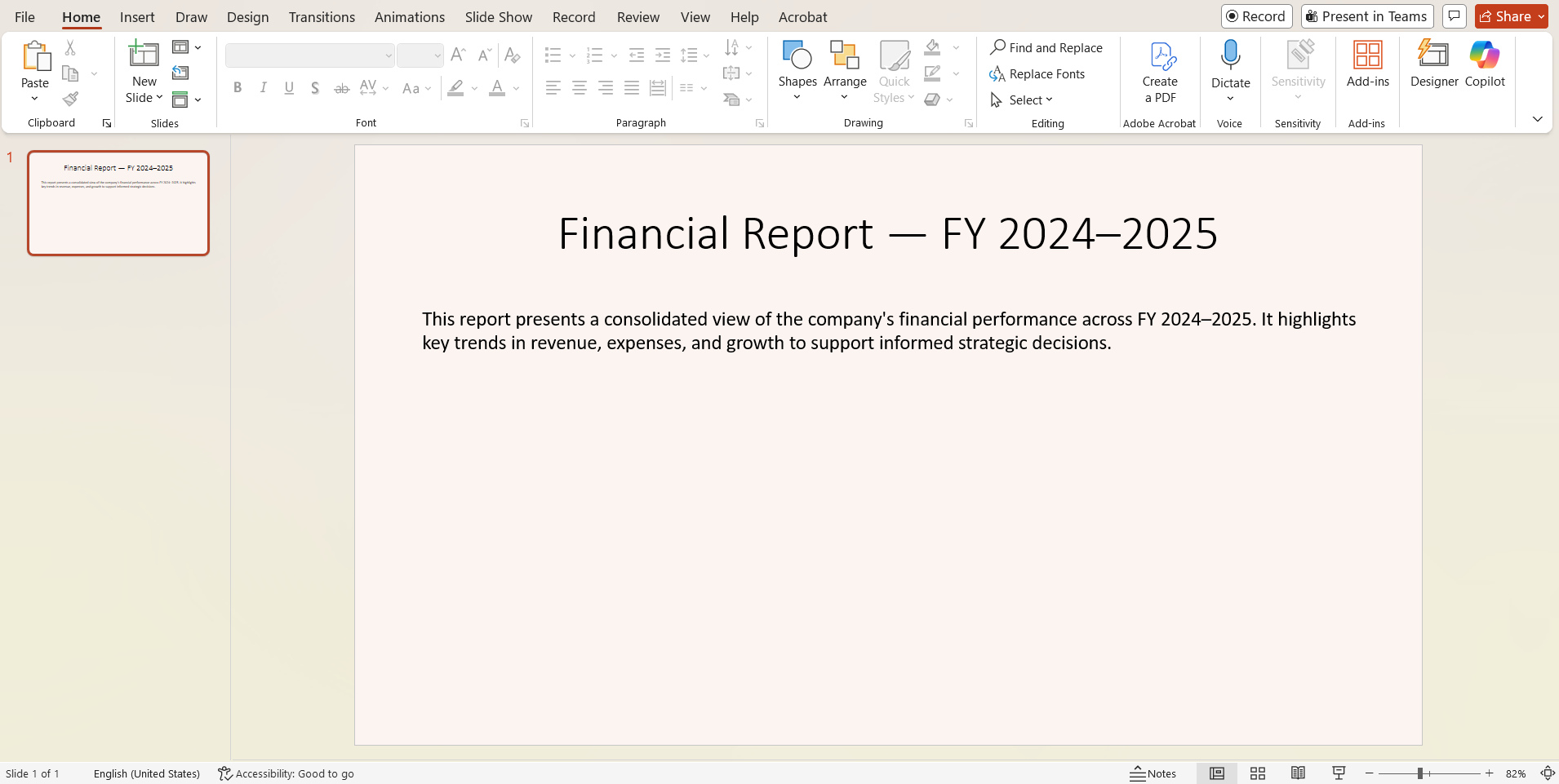This screenshot has height=784, width=1559.
Task: Select slide 1 thumbnail
Action: point(118,203)
